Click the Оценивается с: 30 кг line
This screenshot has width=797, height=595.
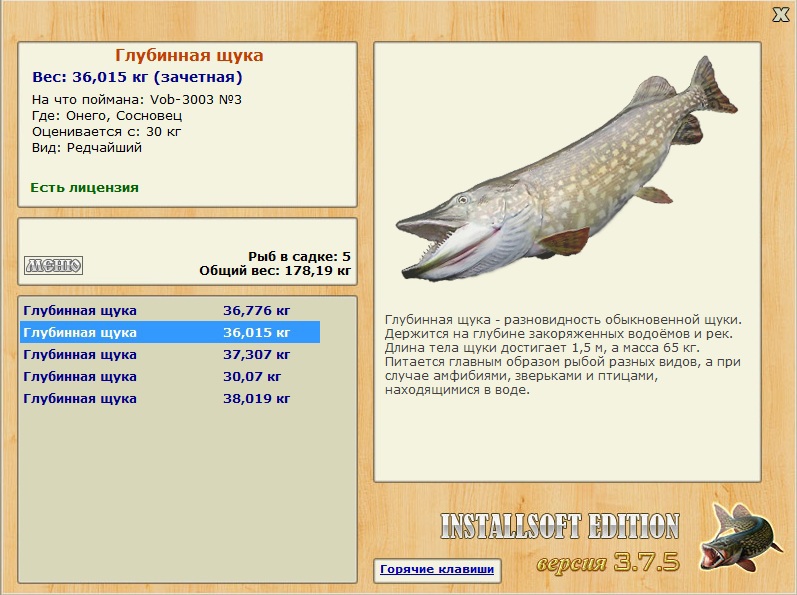tap(106, 132)
